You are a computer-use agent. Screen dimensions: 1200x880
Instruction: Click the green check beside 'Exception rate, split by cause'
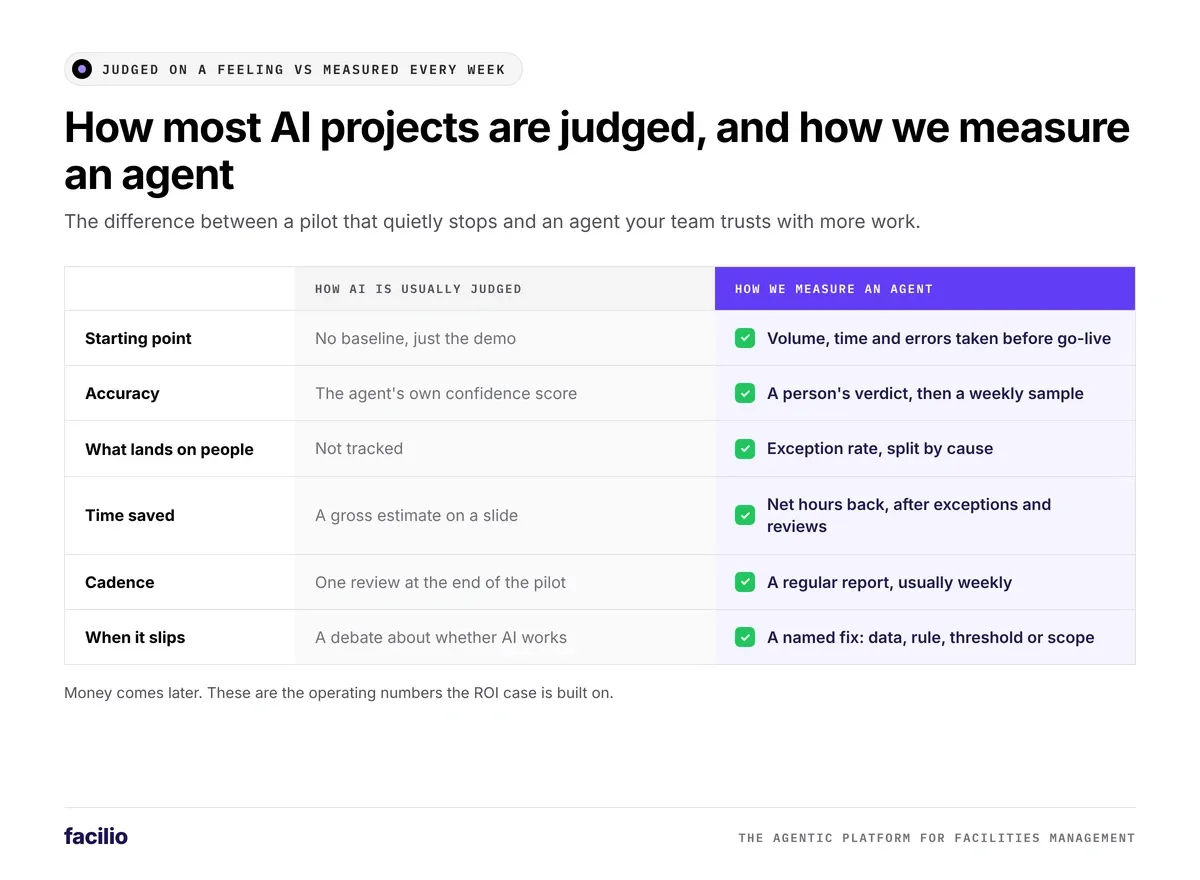[745, 448]
